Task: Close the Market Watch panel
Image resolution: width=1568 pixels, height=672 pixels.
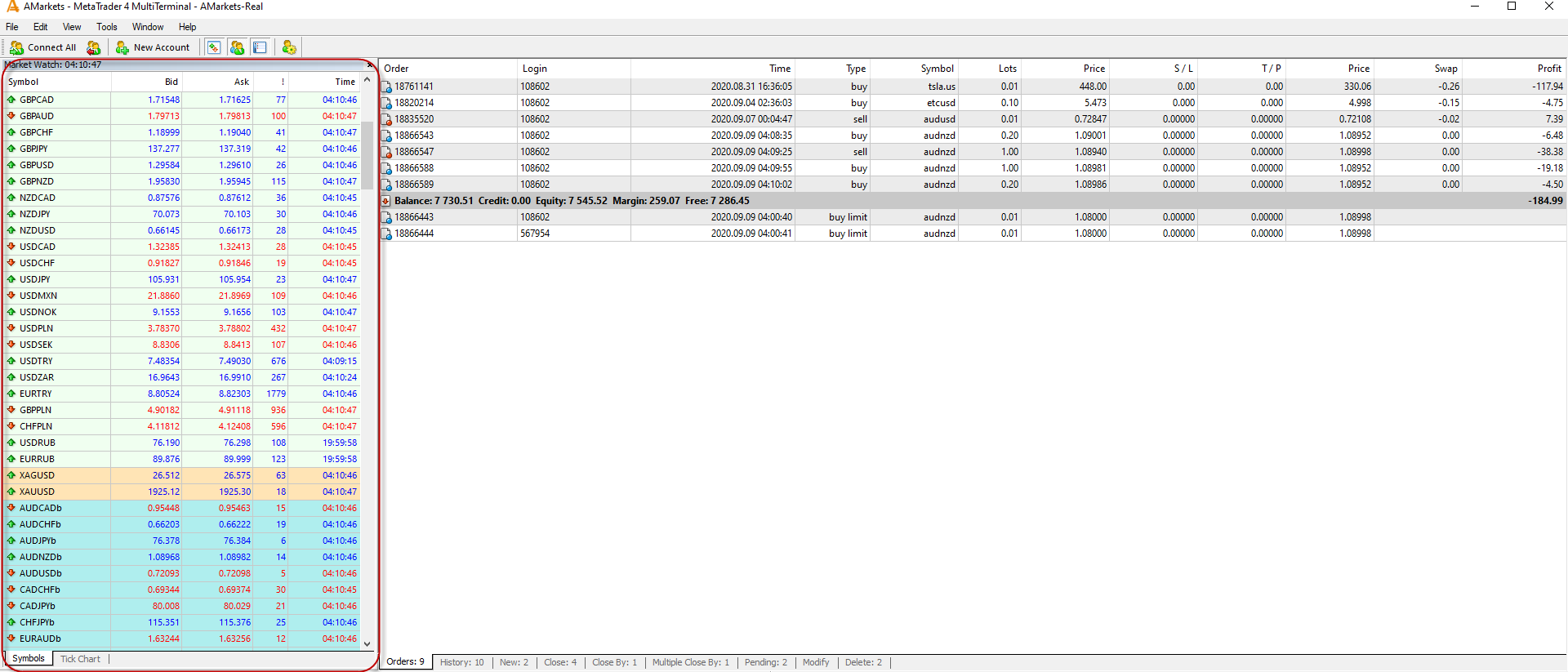Action: [370, 65]
